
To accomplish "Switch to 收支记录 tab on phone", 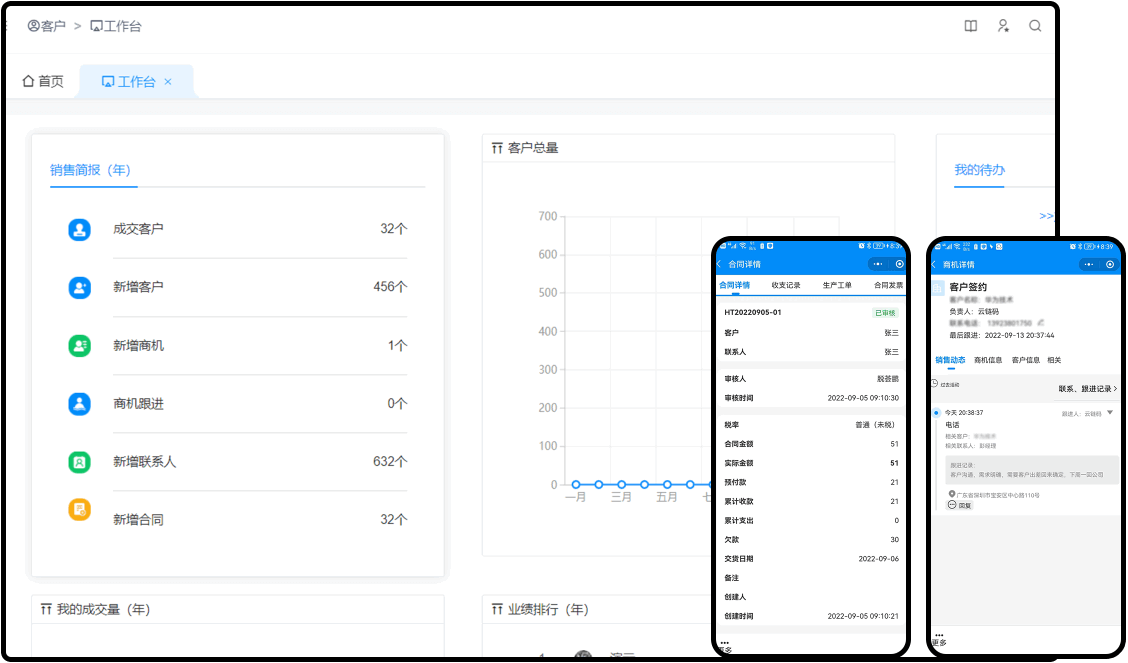I will pos(786,285).
